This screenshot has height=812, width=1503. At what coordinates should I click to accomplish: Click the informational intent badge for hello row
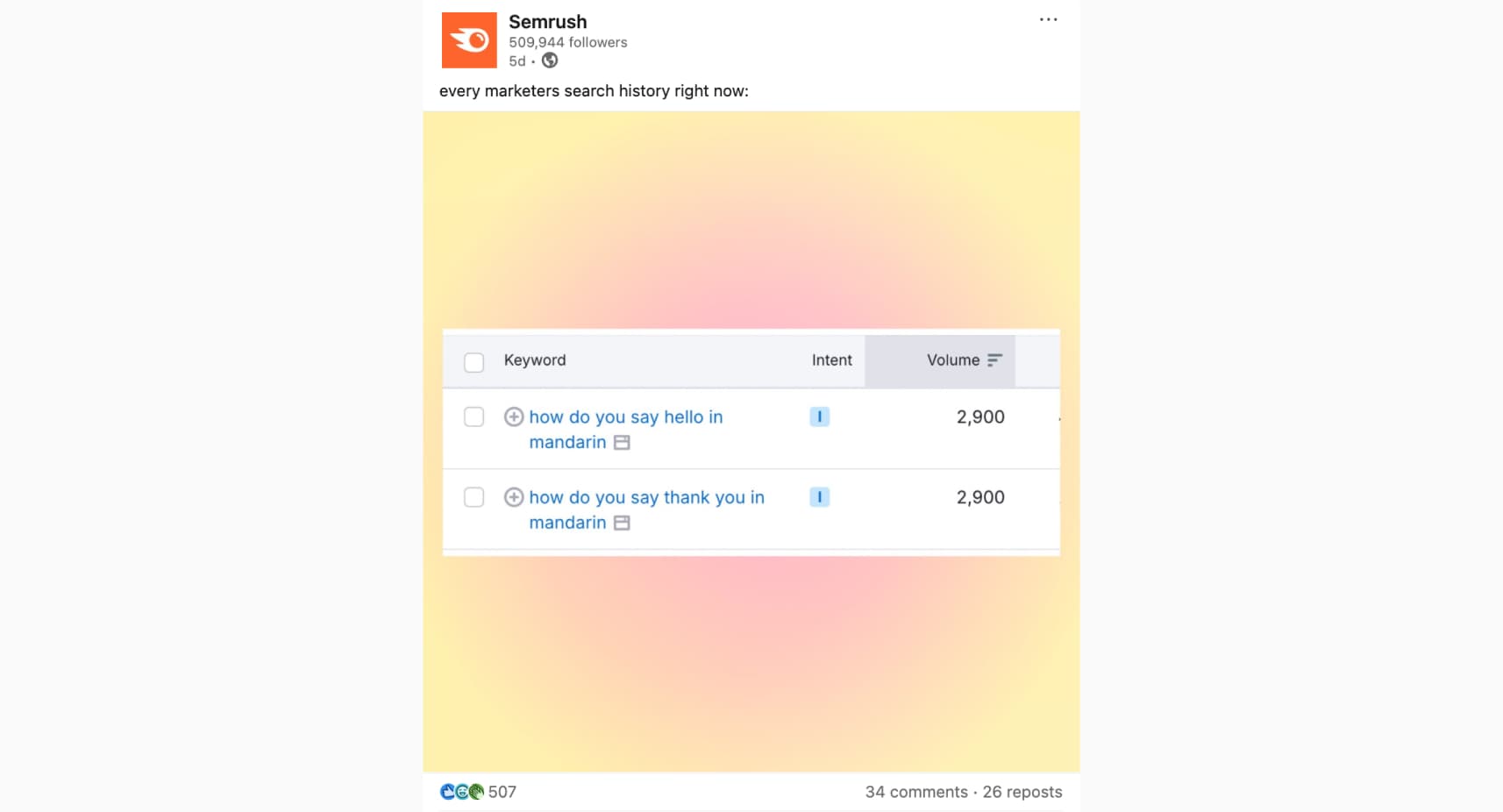[819, 417]
